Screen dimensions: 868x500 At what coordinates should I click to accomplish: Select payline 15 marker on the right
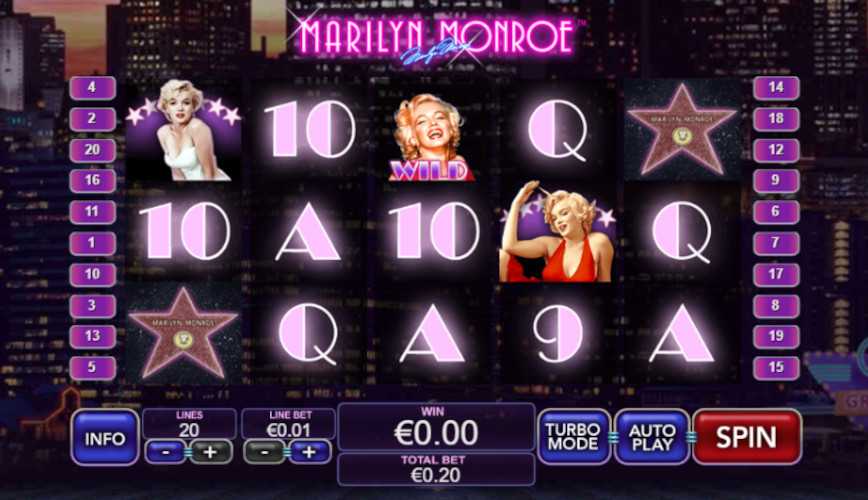pyautogui.click(x=776, y=368)
